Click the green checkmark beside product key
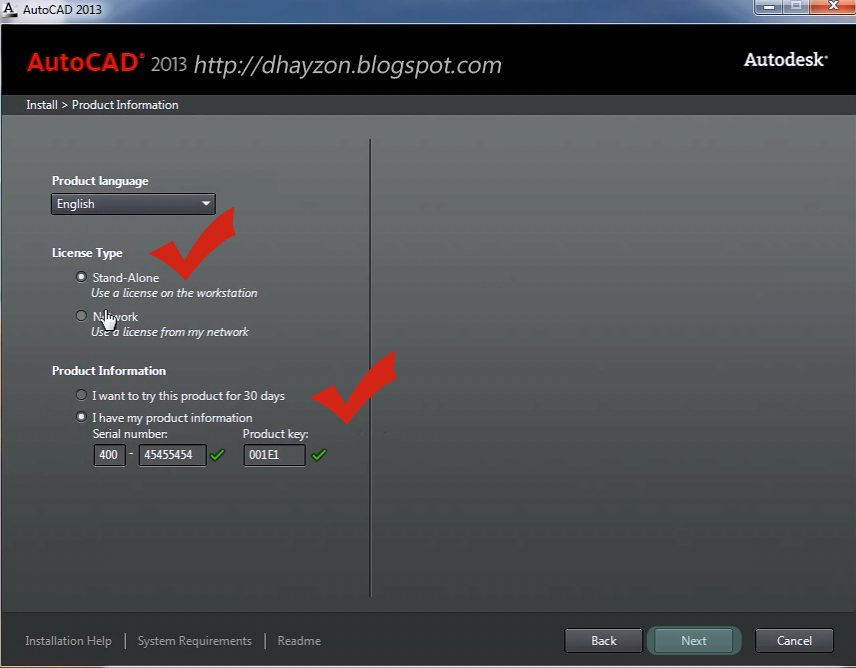The image size is (856, 668). (319, 455)
